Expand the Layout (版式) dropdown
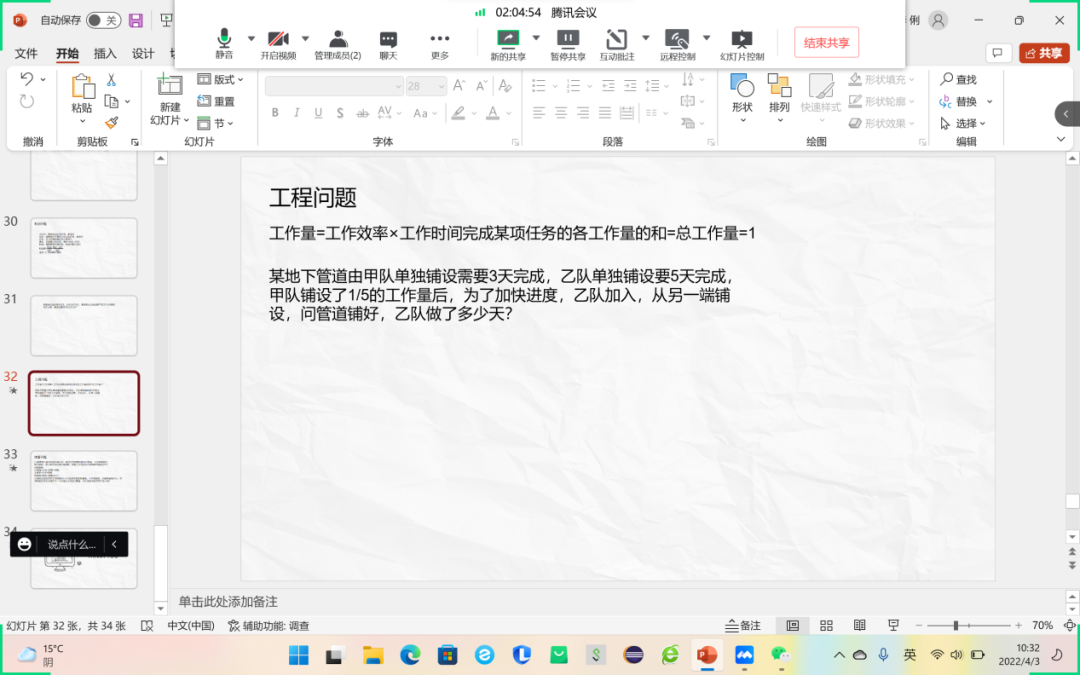This screenshot has height=675, width=1080. pos(222,79)
